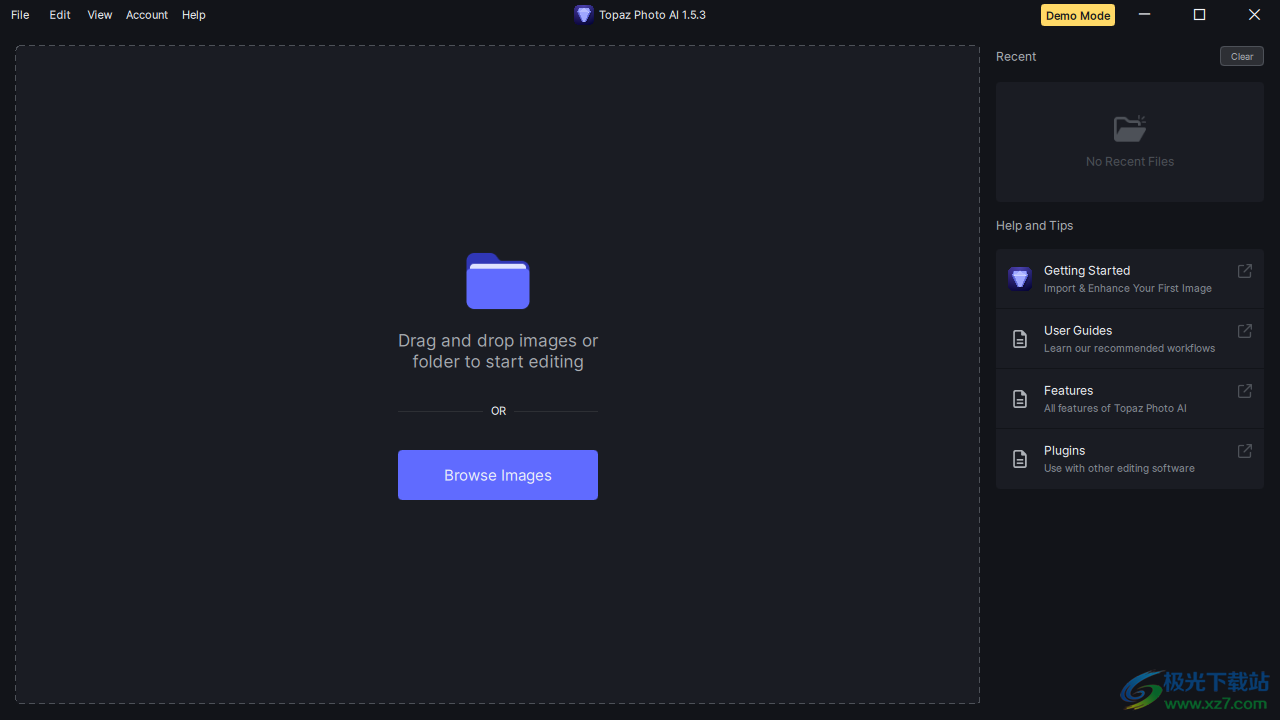
Task: Click 'Learn our recommended workflows' subtitle
Action: [1130, 349]
